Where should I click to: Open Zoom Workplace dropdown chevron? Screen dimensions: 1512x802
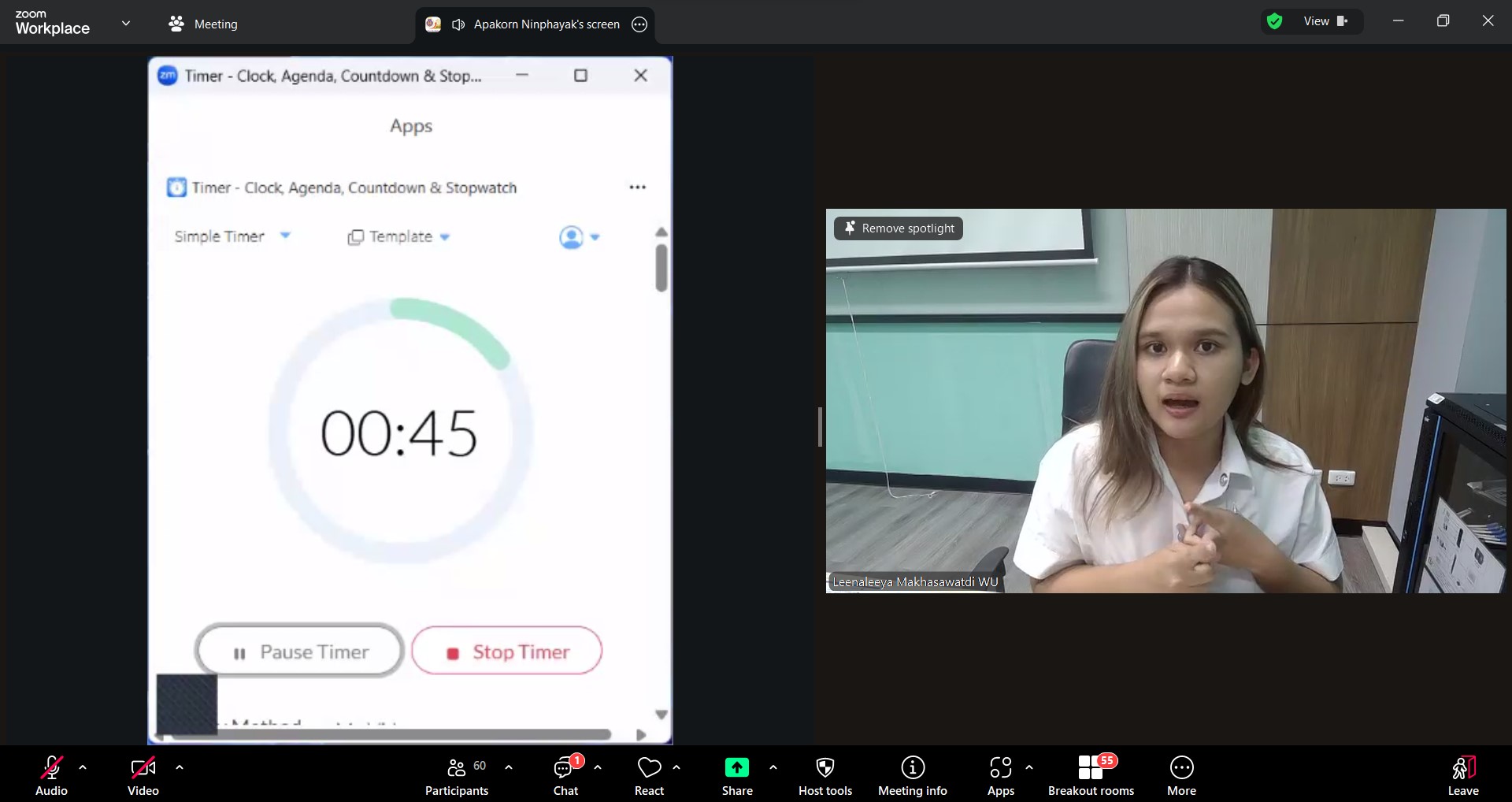click(126, 24)
